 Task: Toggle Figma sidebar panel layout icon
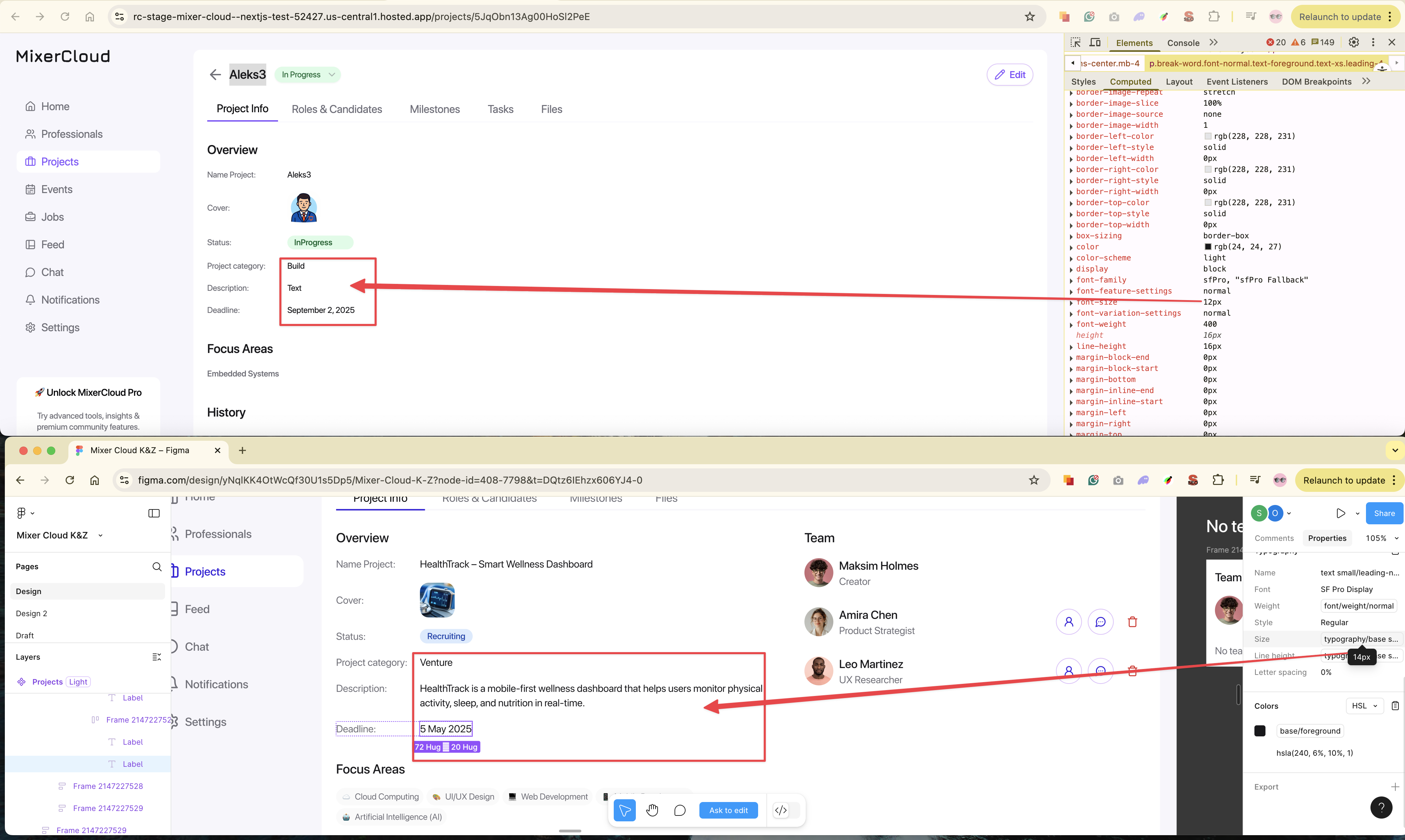154,513
